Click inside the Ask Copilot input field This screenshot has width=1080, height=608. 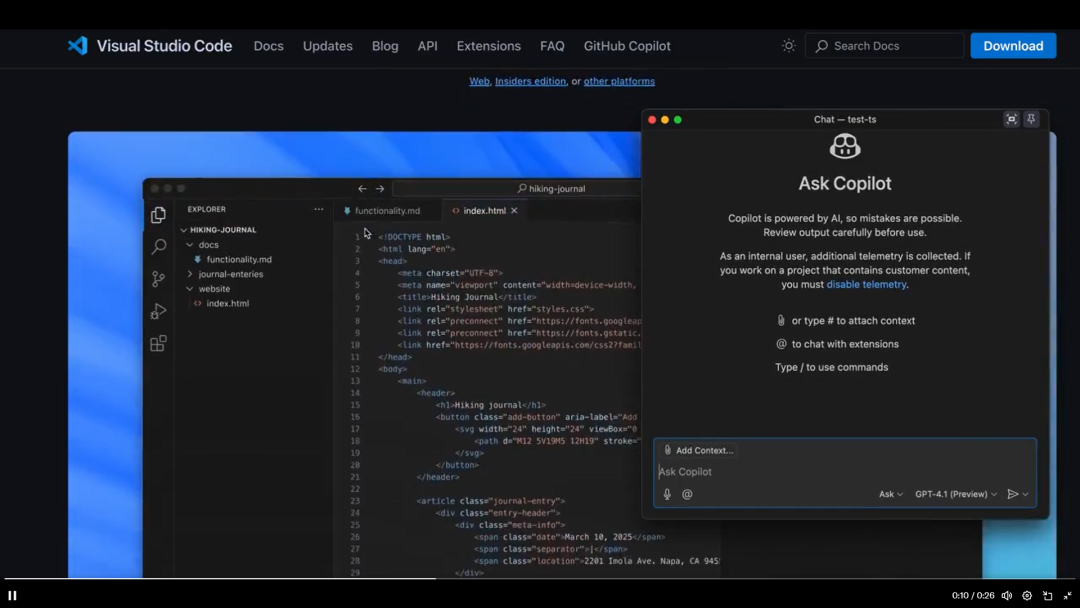pos(750,471)
